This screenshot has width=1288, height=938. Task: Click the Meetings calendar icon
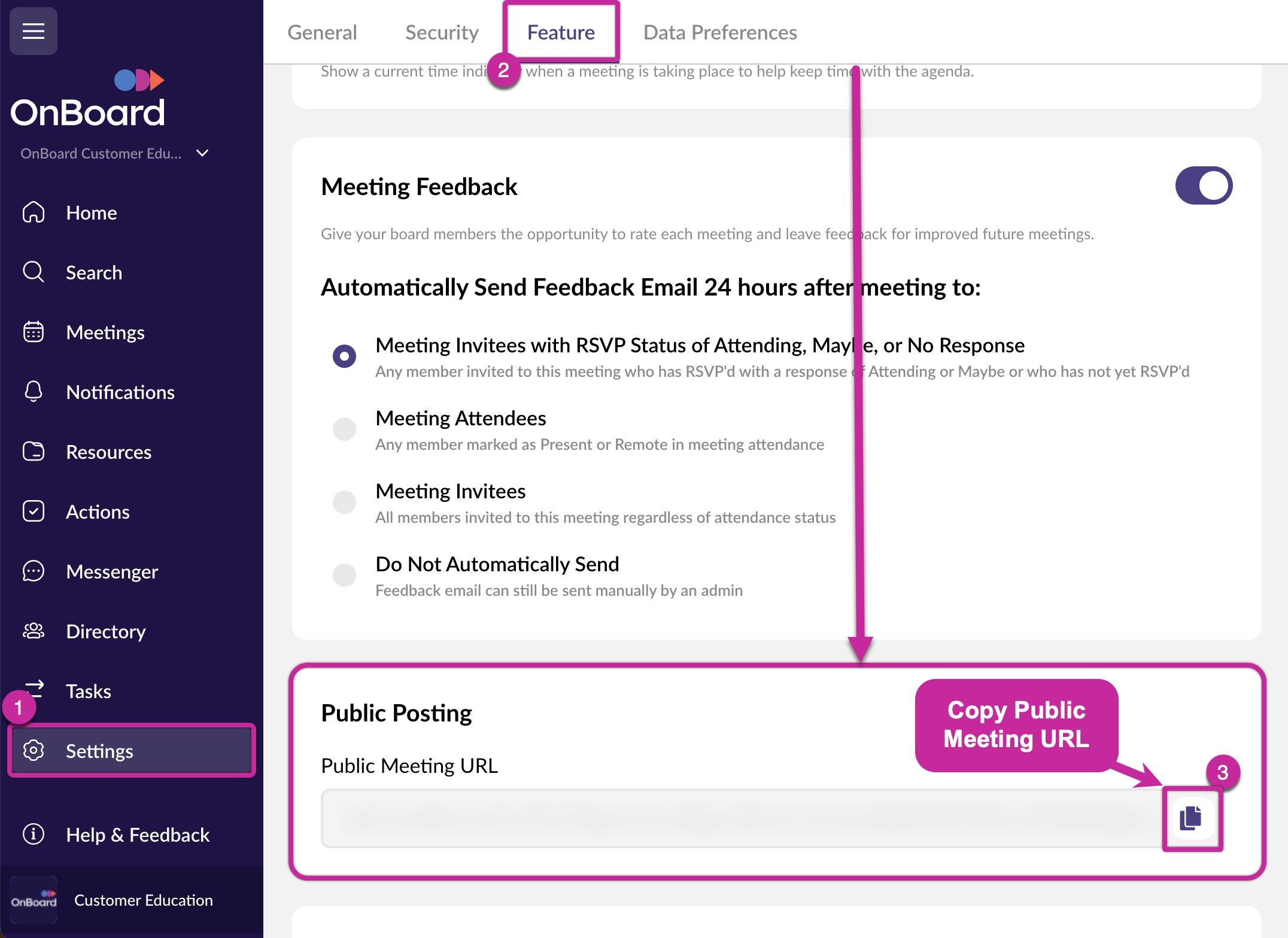(34, 332)
